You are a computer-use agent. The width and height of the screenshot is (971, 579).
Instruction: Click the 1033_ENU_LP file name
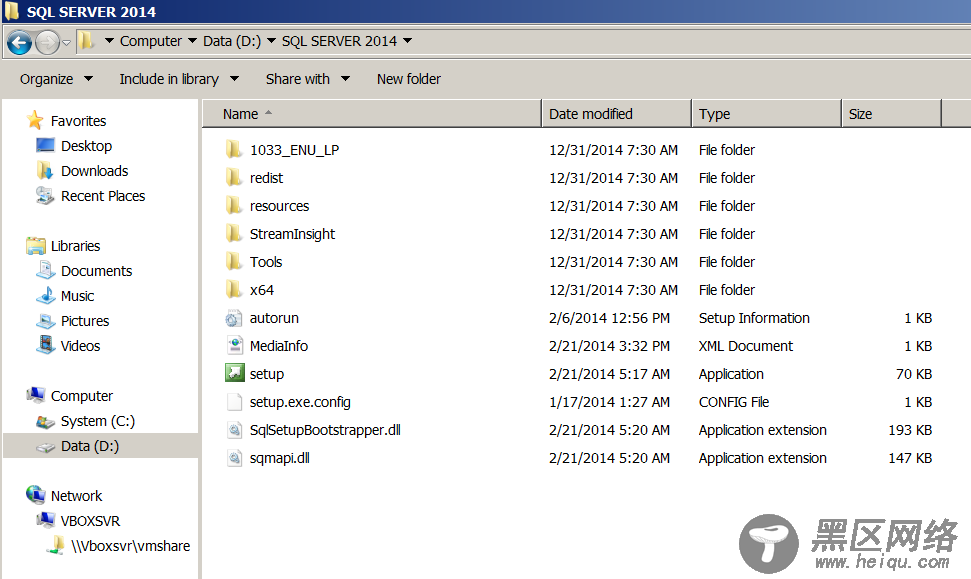[294, 150]
